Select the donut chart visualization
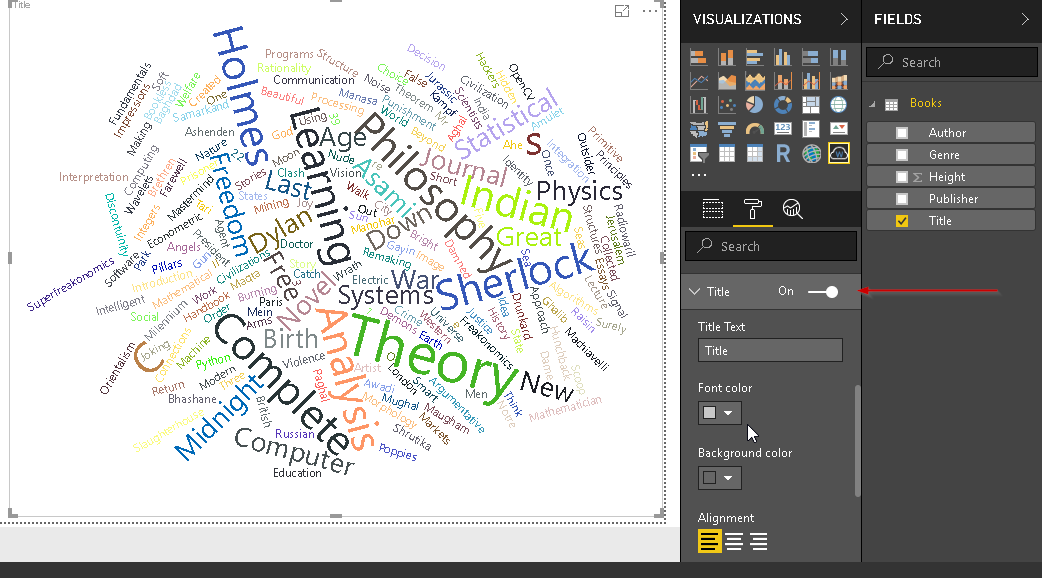This screenshot has width=1042, height=578. click(783, 105)
